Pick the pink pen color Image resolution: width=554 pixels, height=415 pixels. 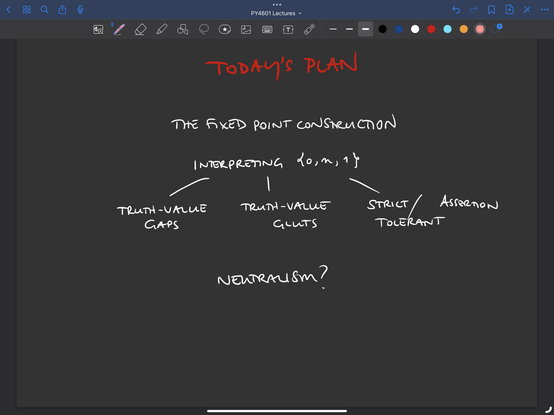(x=480, y=29)
